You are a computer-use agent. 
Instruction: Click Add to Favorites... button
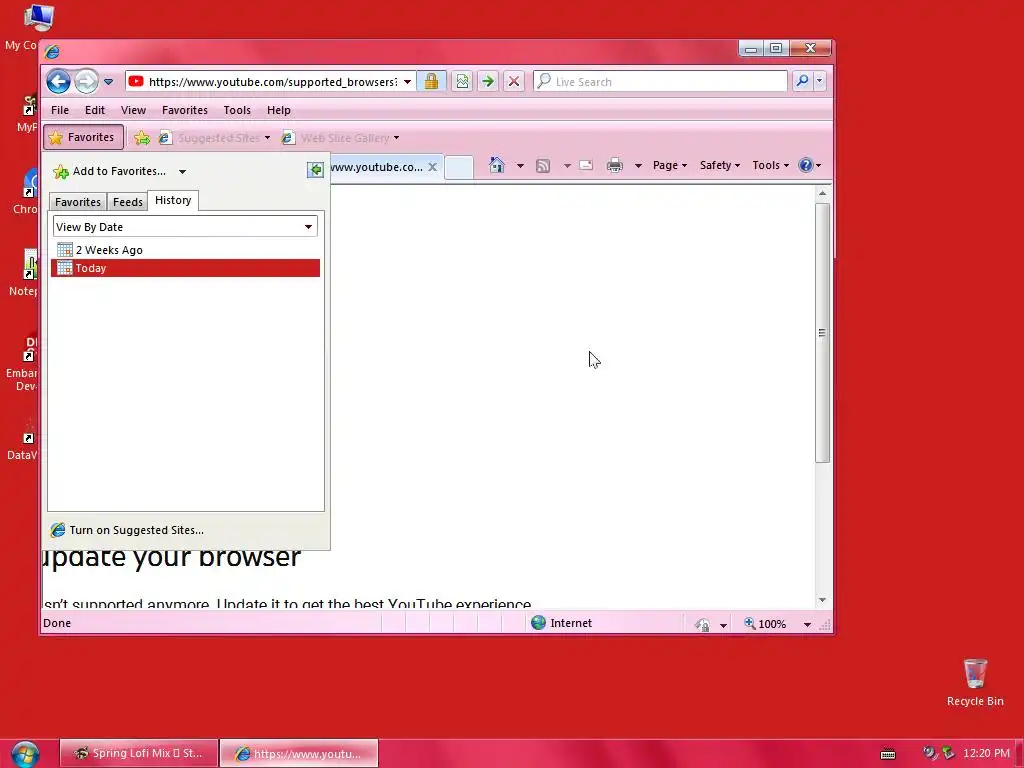click(110, 171)
